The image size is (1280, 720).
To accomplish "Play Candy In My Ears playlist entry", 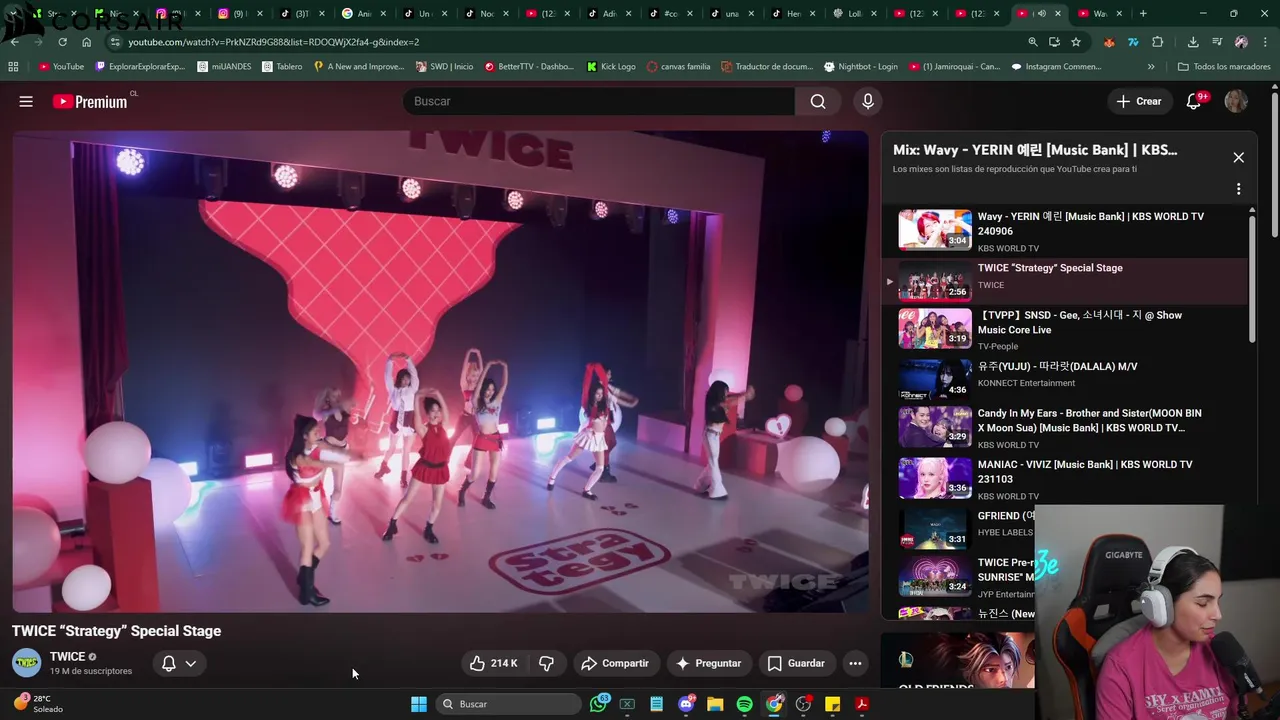I will (x=1065, y=427).
